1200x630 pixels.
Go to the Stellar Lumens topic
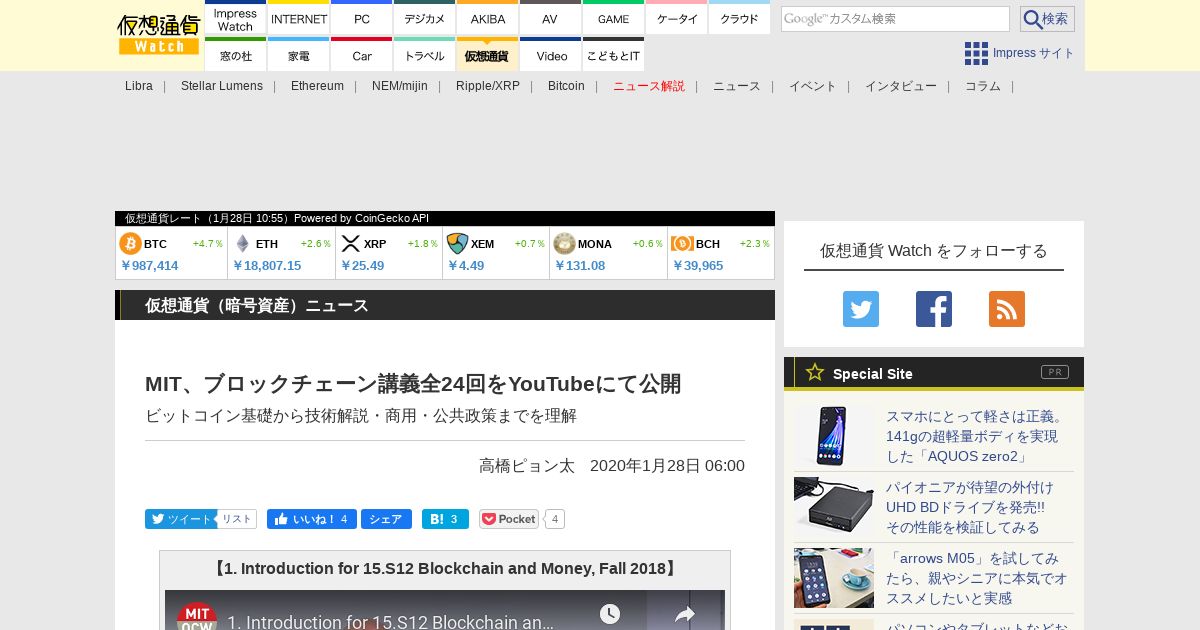pyautogui.click(x=222, y=86)
